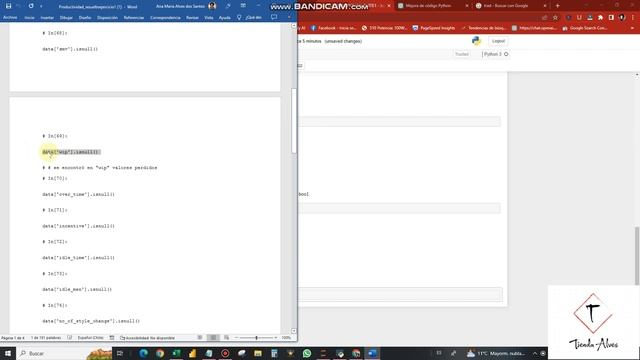This screenshot has height=360, width=640.
Task: Click the Comments speech bubble icon in Word
Action: [274, 17]
